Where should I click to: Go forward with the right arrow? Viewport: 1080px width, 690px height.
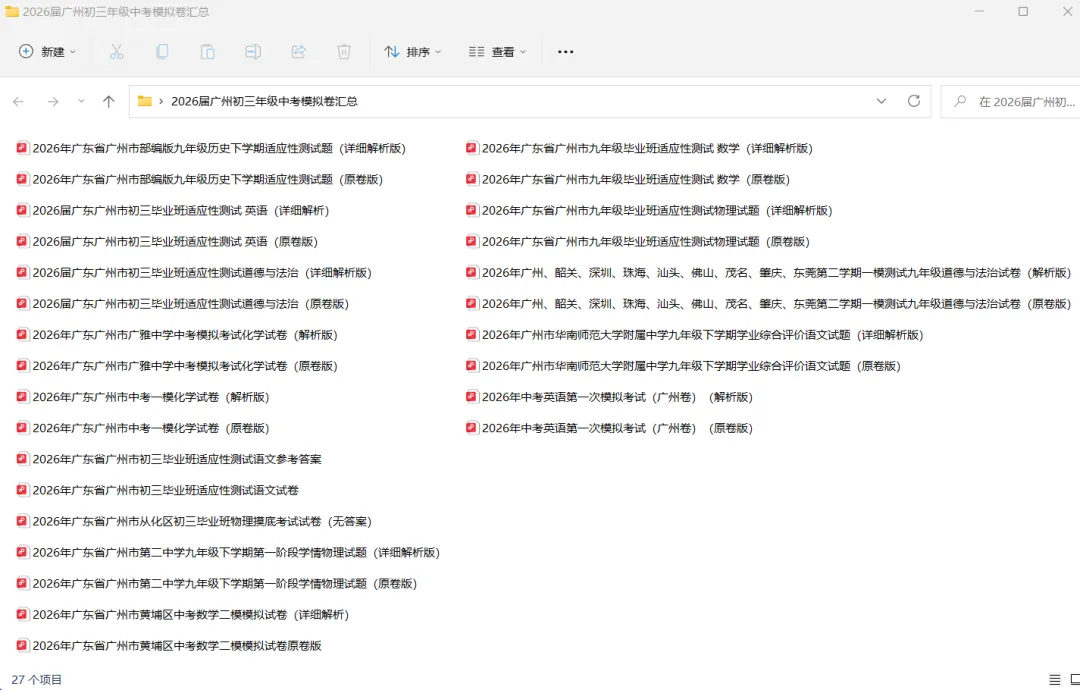pos(53,101)
